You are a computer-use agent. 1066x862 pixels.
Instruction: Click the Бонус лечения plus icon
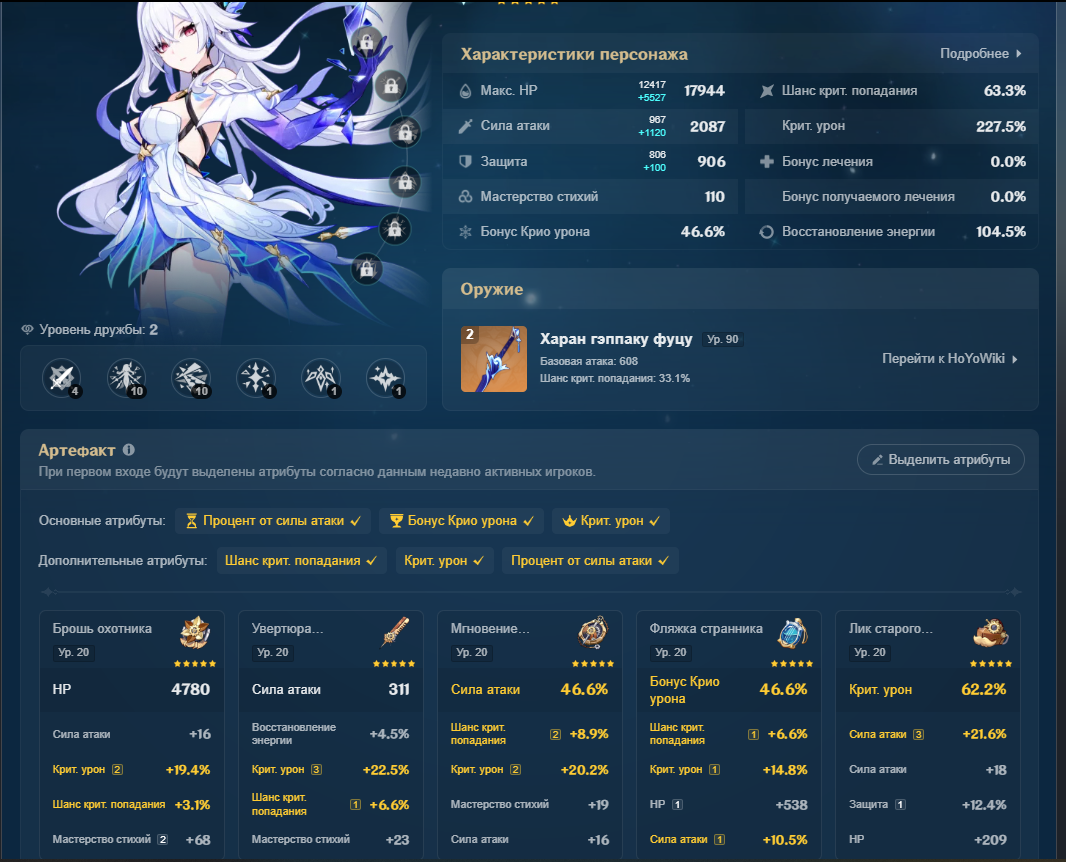[766, 161]
